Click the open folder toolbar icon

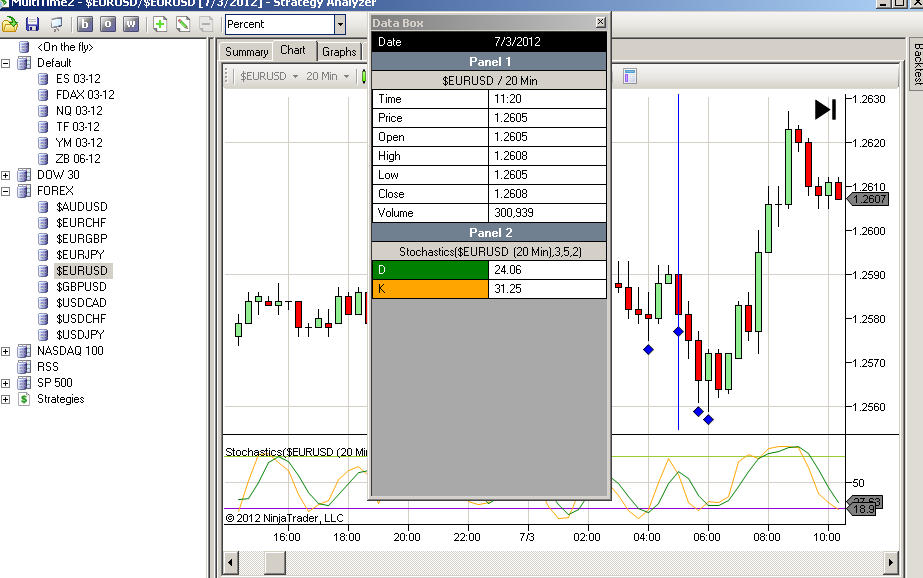(10, 24)
